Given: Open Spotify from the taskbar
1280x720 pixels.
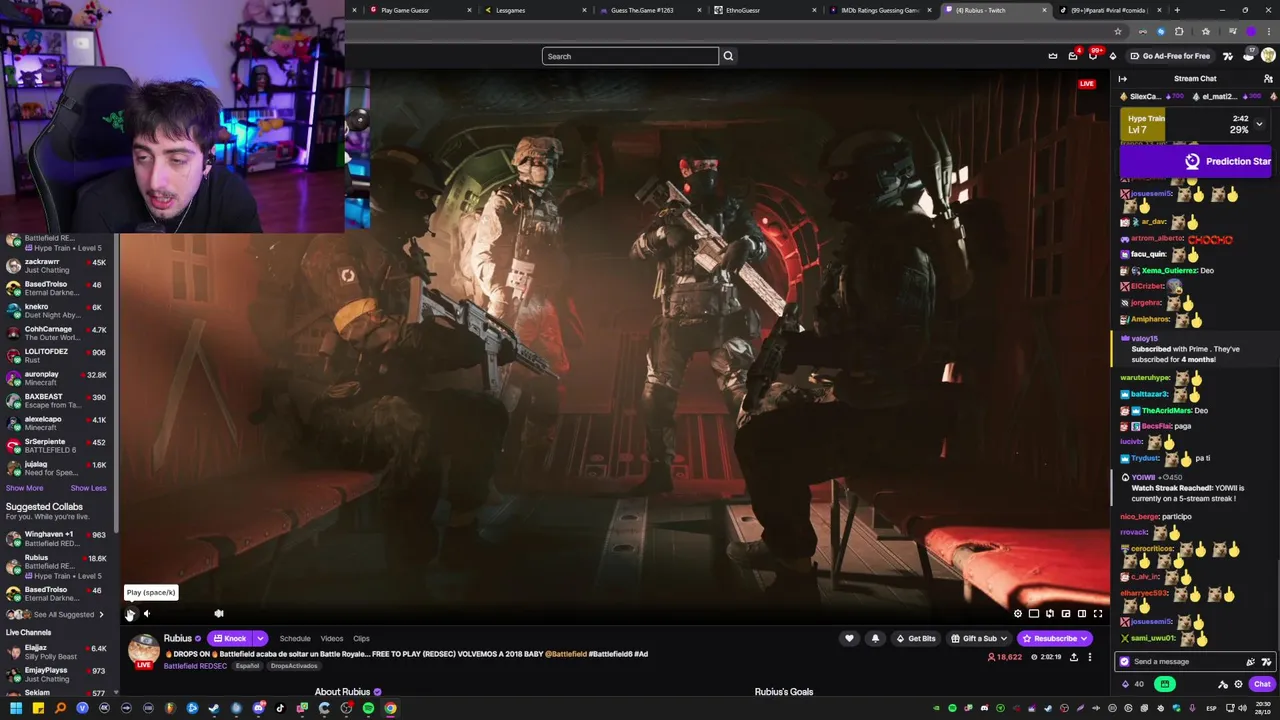Looking at the screenshot, I should coord(368,708).
